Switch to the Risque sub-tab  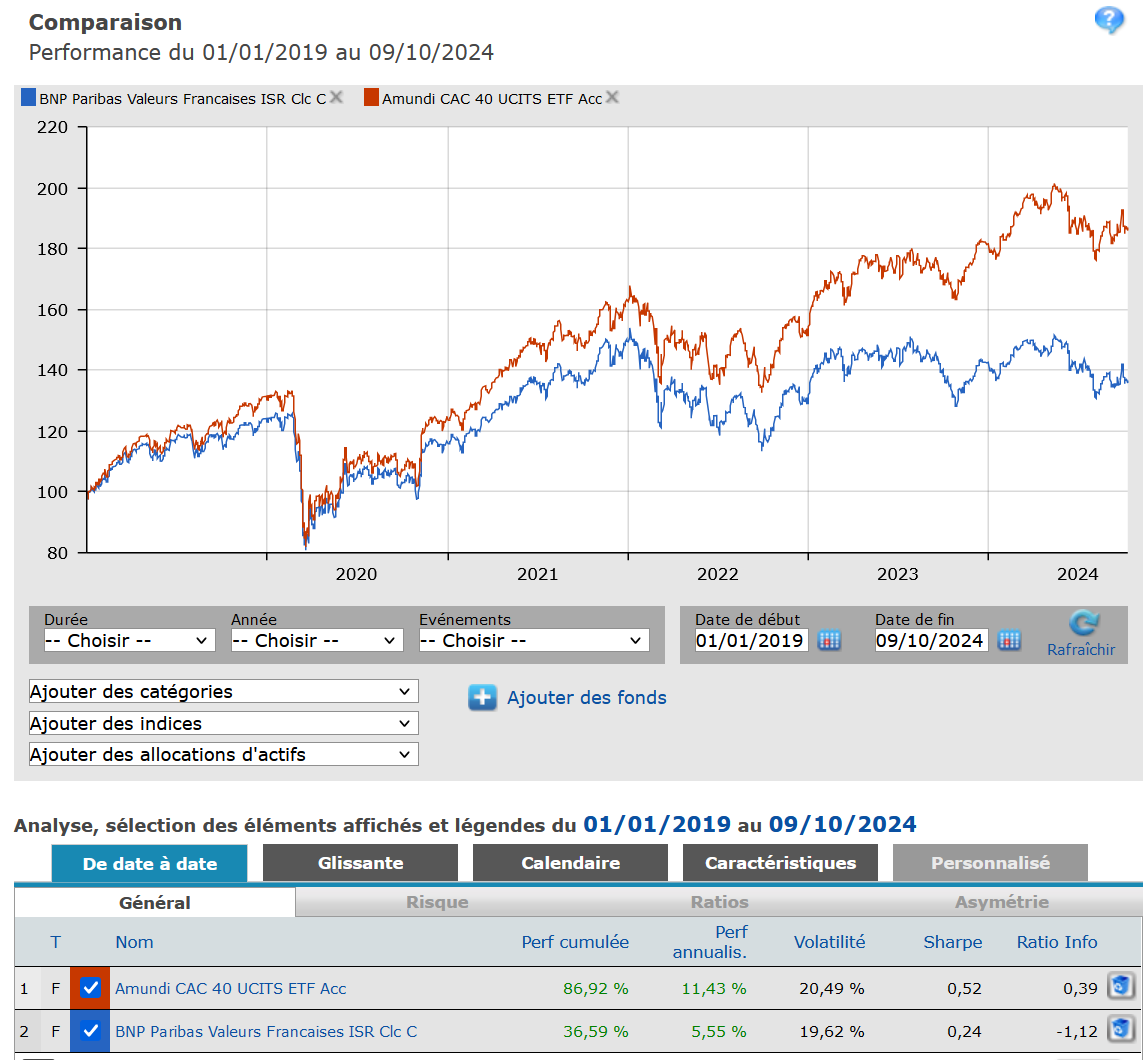(437, 902)
